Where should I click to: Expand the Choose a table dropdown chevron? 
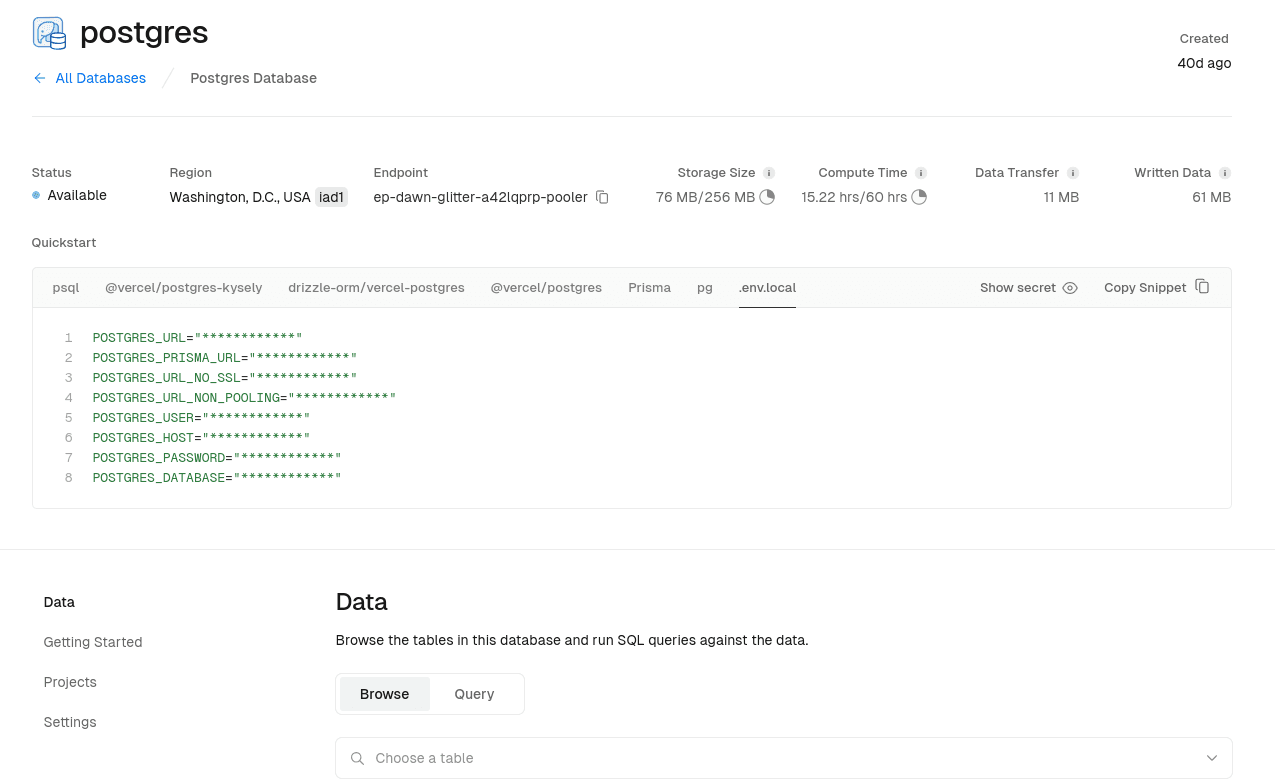pos(1212,758)
